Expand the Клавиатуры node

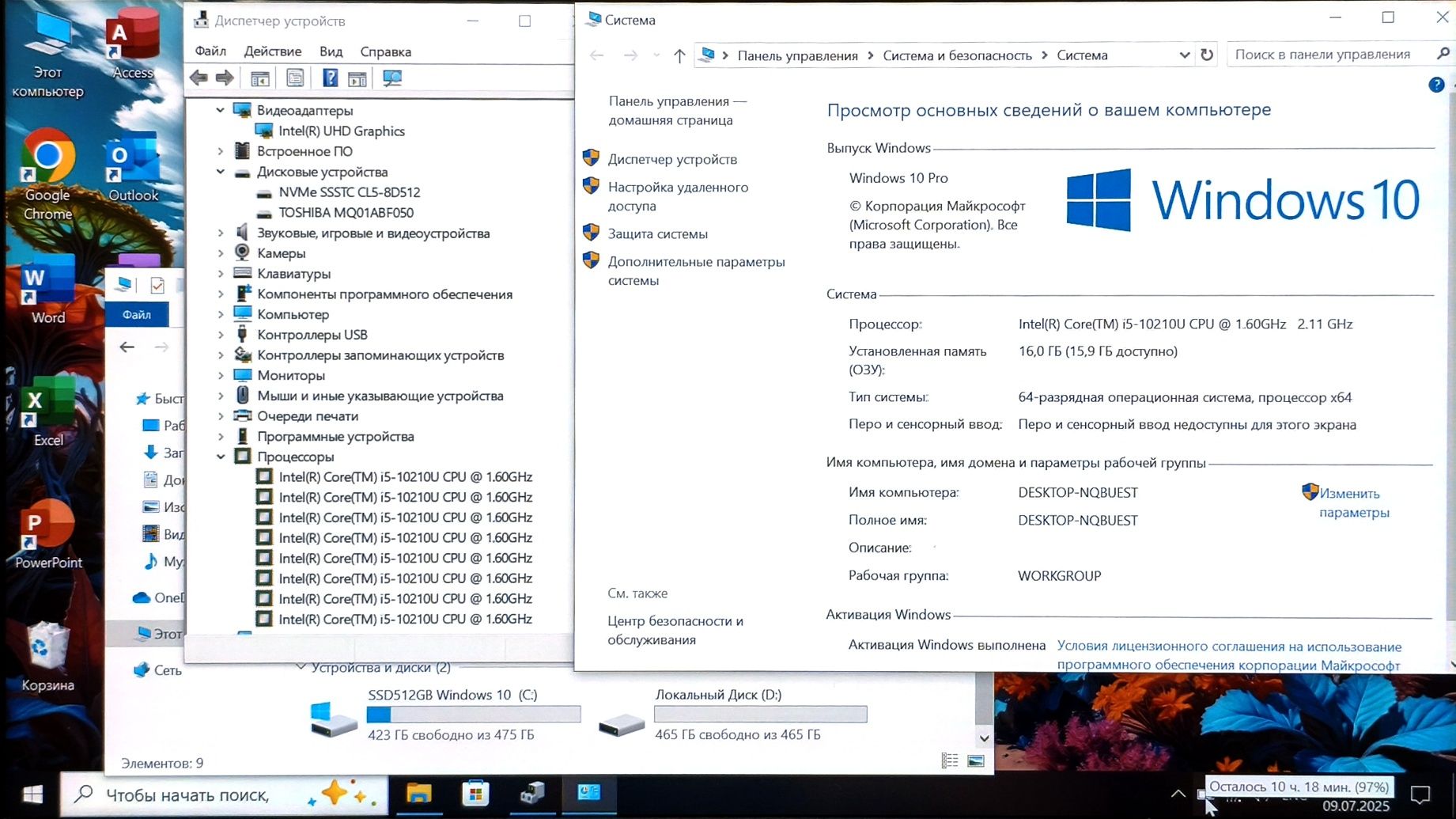pyautogui.click(x=221, y=274)
